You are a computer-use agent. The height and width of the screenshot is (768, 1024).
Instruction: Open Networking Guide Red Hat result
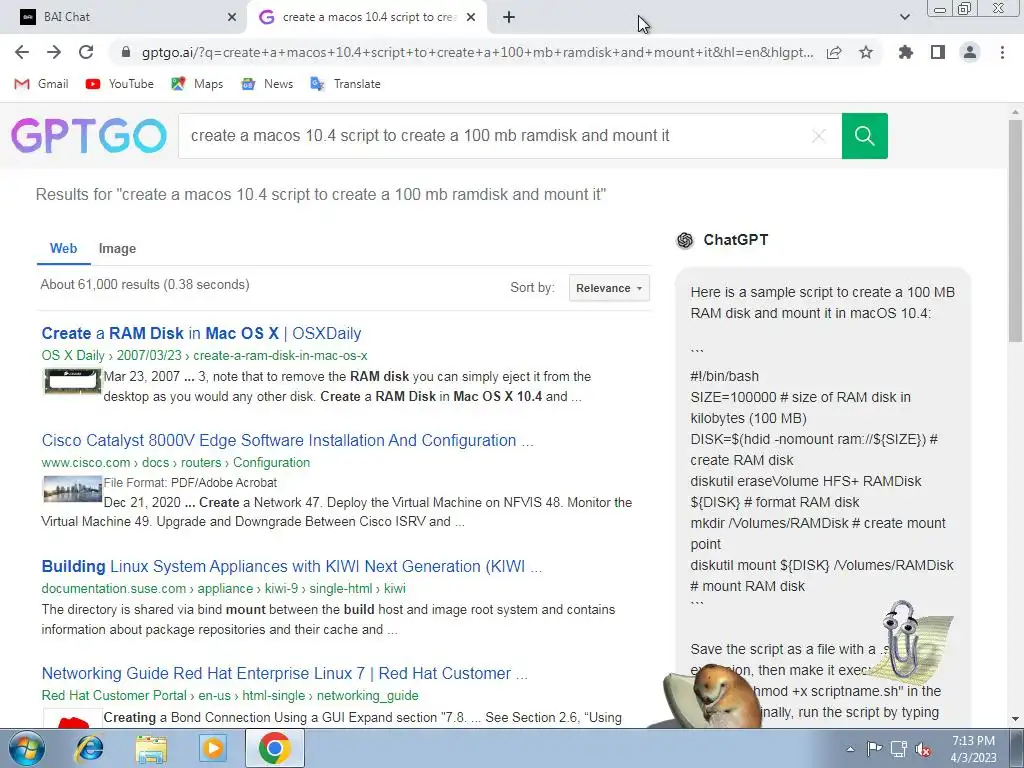284,673
